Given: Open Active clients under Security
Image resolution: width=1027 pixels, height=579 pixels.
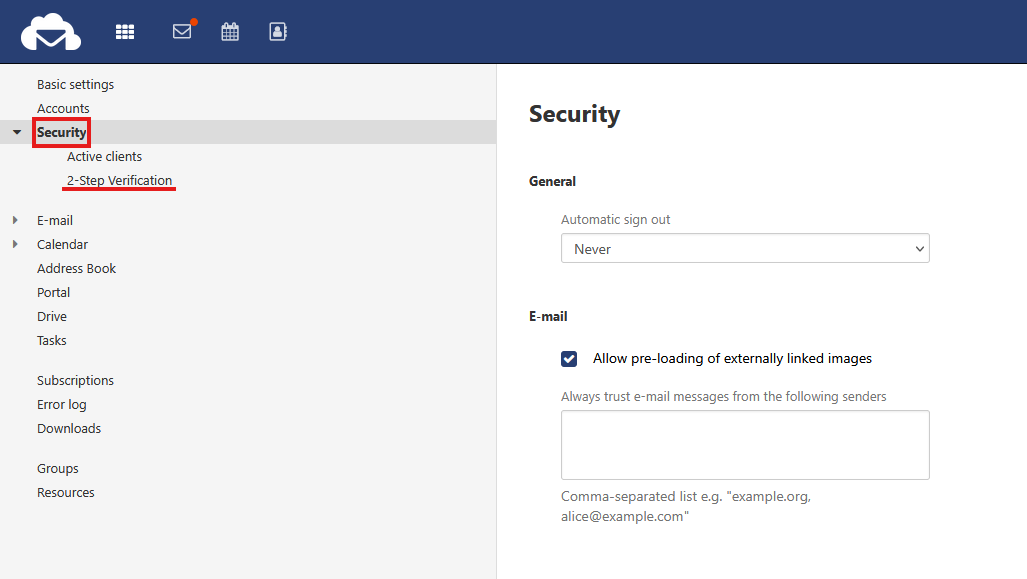Looking at the screenshot, I should [x=104, y=156].
